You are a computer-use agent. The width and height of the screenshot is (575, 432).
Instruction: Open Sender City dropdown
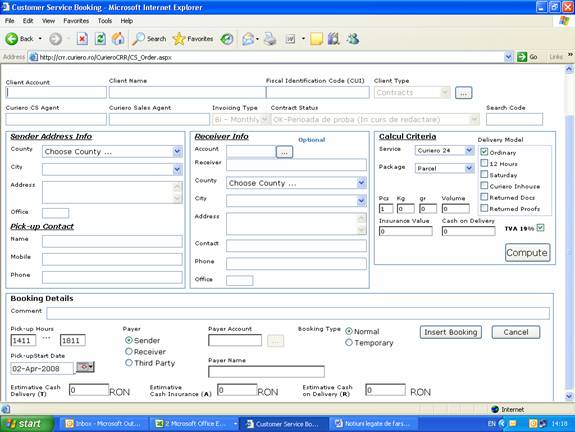click(x=177, y=169)
